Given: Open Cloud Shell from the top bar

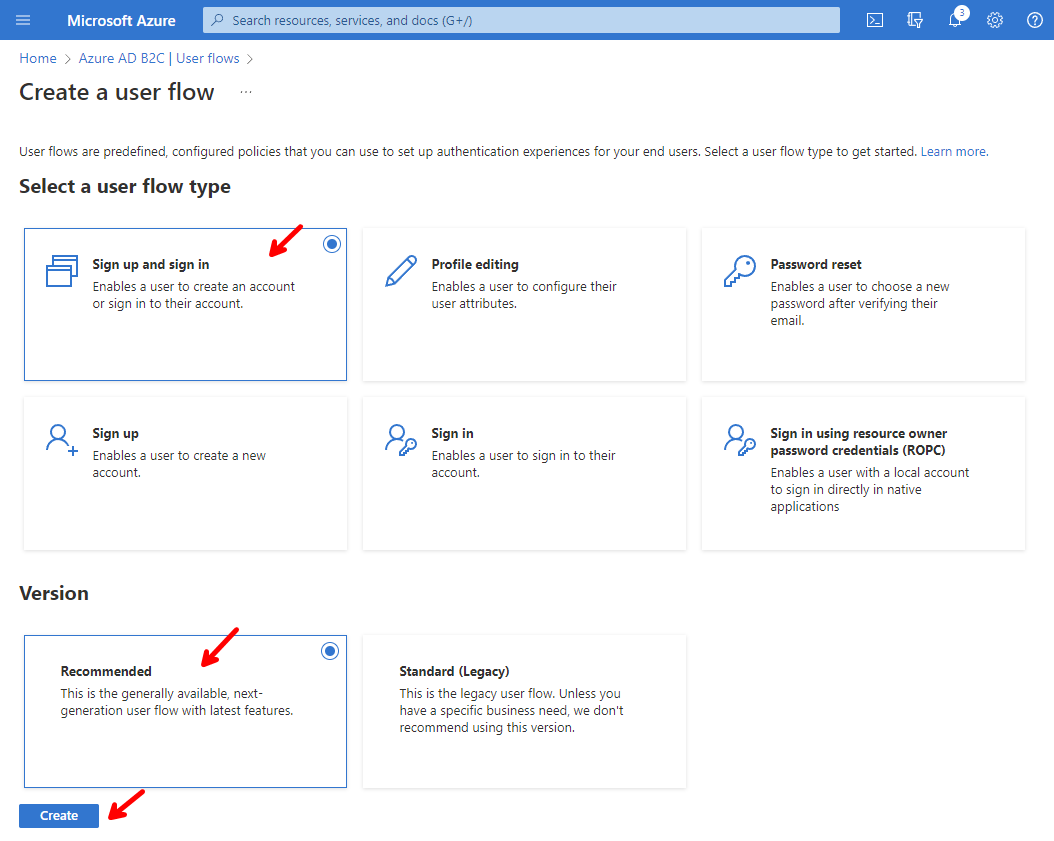Looking at the screenshot, I should coord(875,20).
